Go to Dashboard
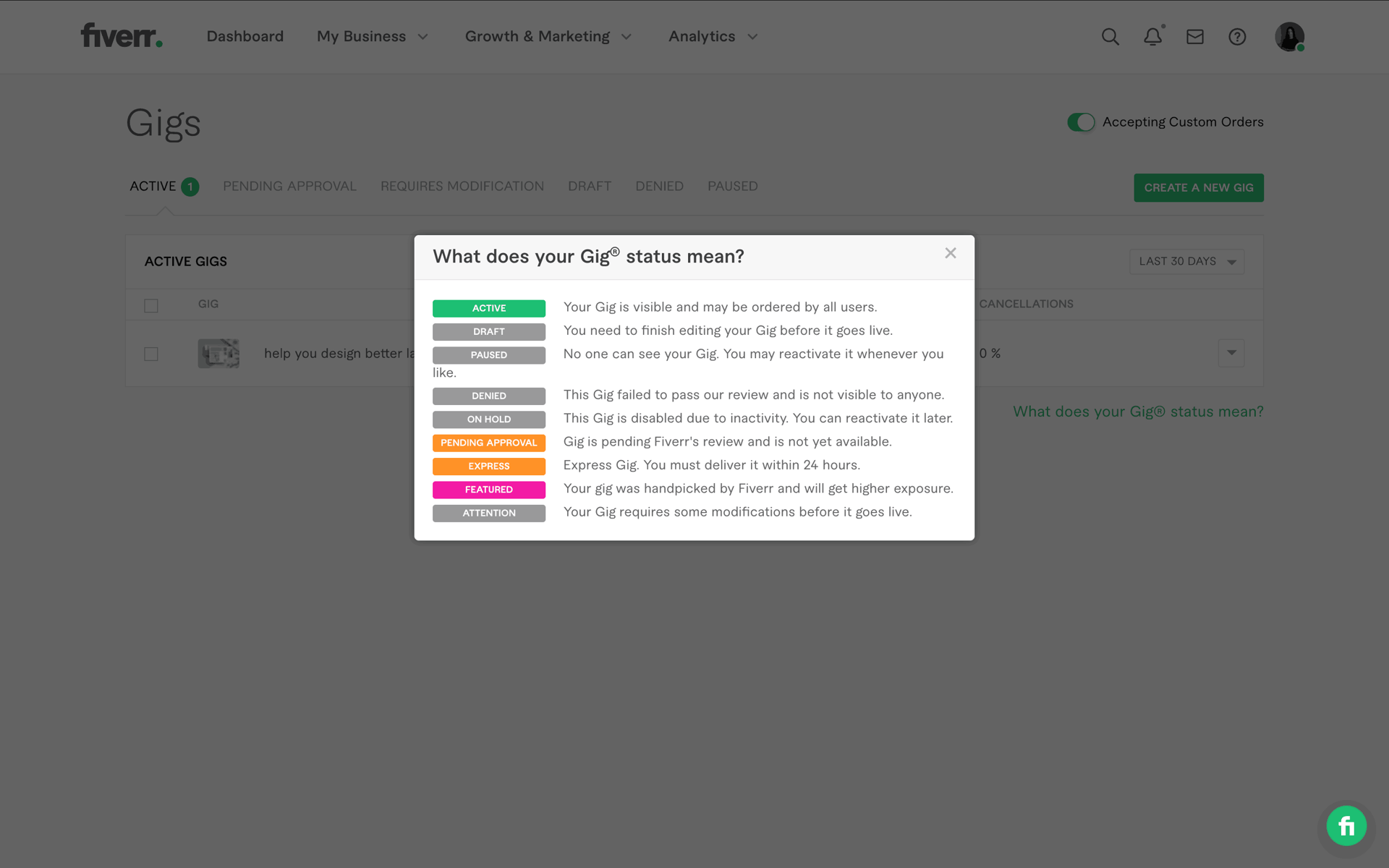This screenshot has height=868, width=1389. tap(245, 36)
